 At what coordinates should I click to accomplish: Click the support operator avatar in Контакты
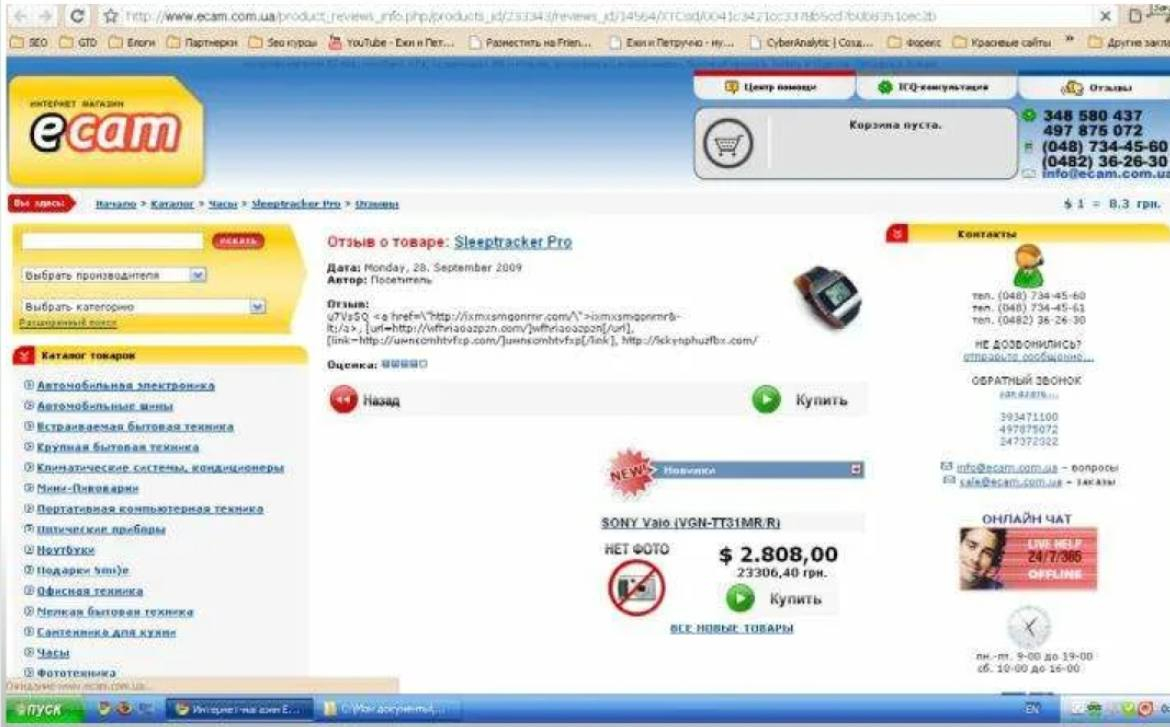pos(1028,266)
